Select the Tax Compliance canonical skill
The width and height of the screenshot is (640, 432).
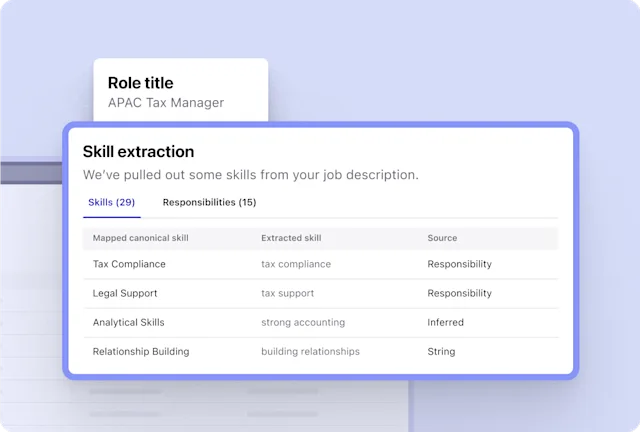click(x=129, y=264)
